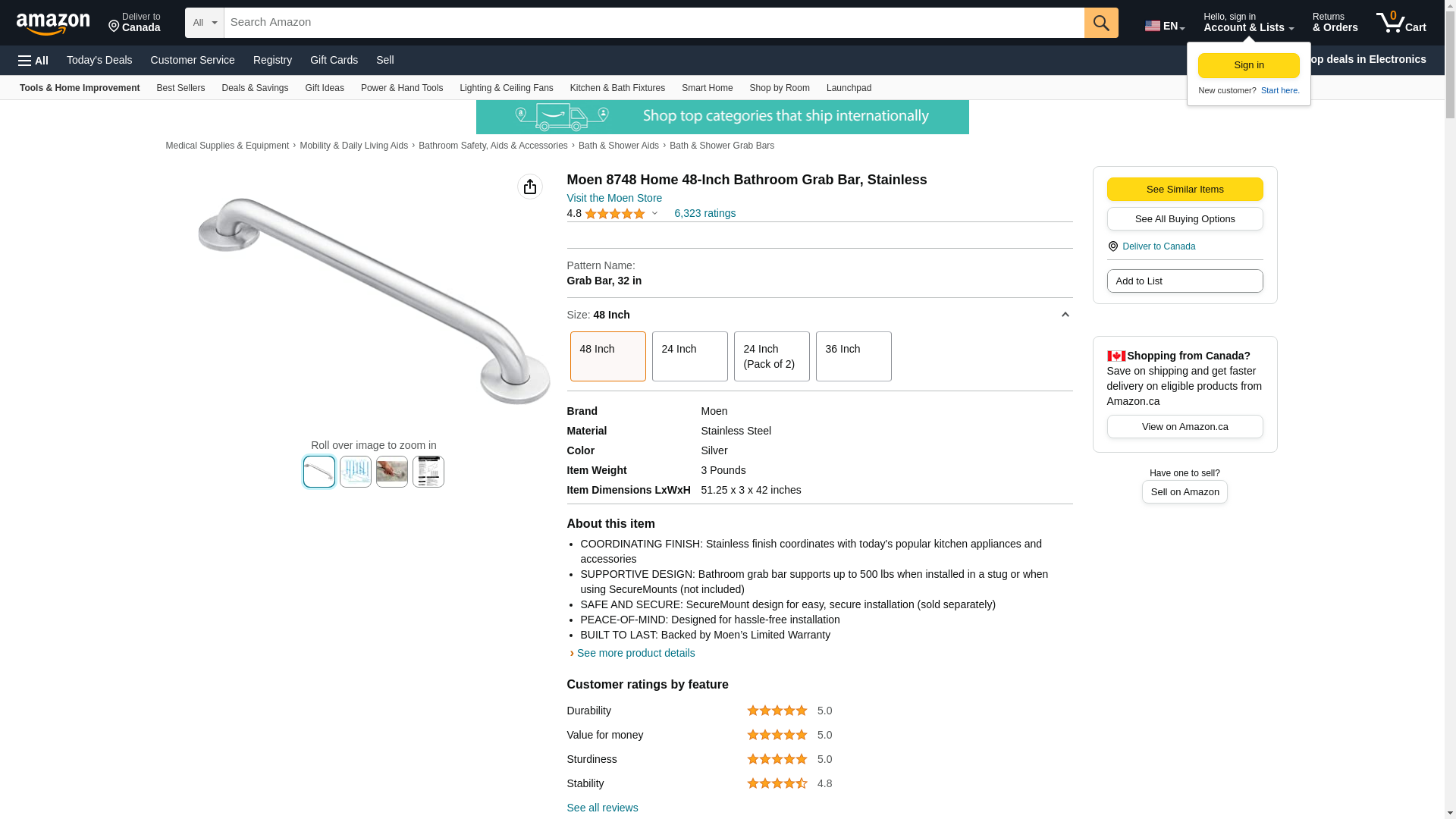
Task: Open the search category All dropdown
Action: 205,23
